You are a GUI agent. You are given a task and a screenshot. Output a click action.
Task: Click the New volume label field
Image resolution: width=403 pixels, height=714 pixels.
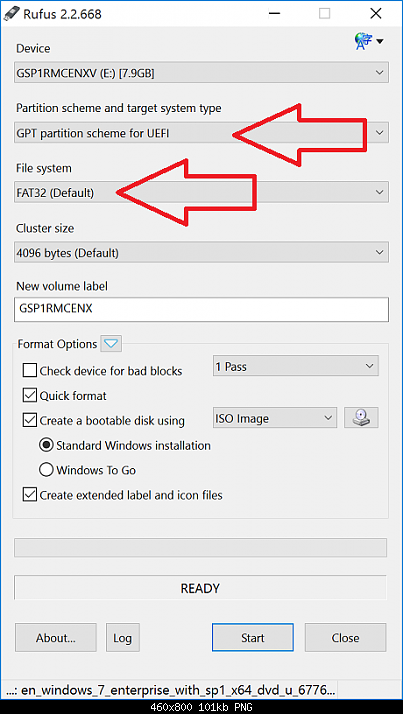tap(201, 310)
